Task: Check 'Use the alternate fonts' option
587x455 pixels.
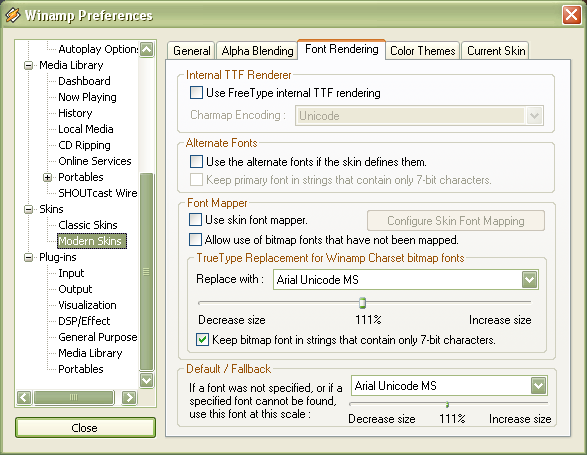Action: point(196,161)
